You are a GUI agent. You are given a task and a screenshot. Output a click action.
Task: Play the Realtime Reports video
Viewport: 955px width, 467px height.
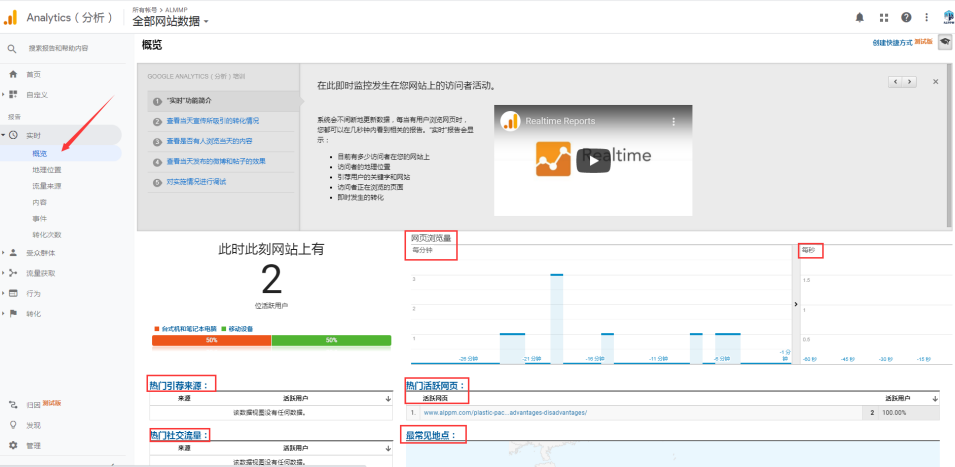(x=592, y=161)
